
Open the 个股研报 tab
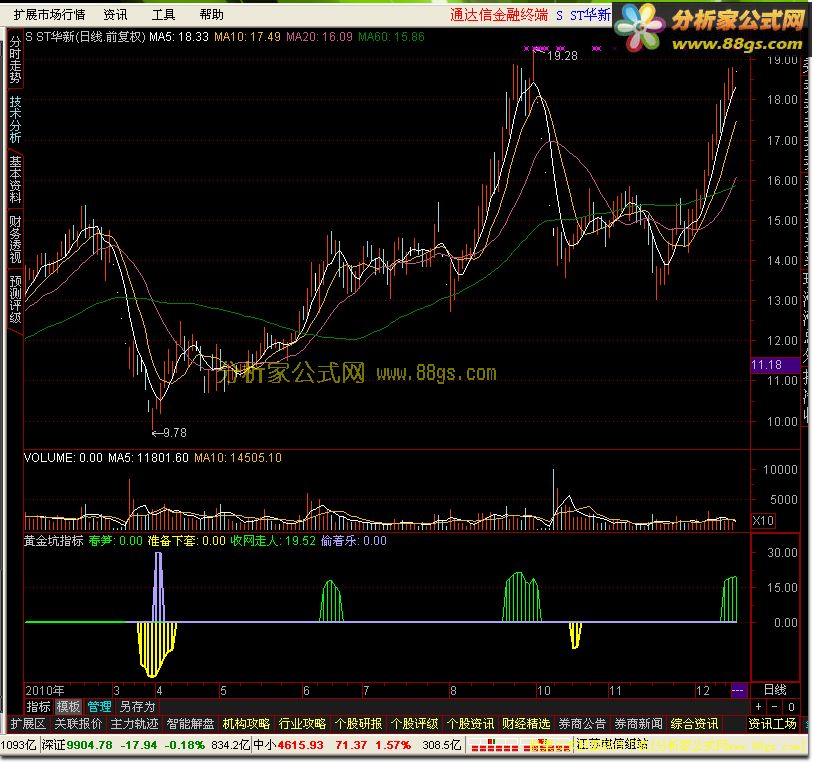click(x=359, y=724)
